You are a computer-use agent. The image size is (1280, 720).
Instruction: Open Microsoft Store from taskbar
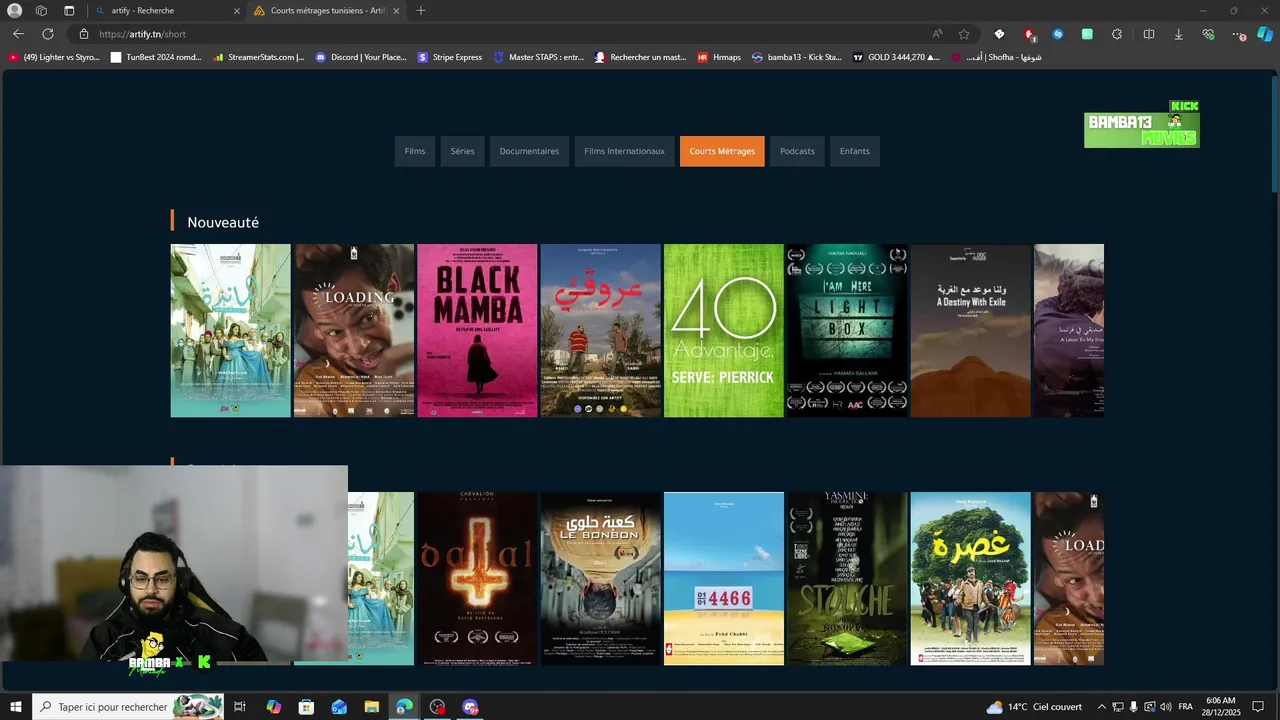306,707
